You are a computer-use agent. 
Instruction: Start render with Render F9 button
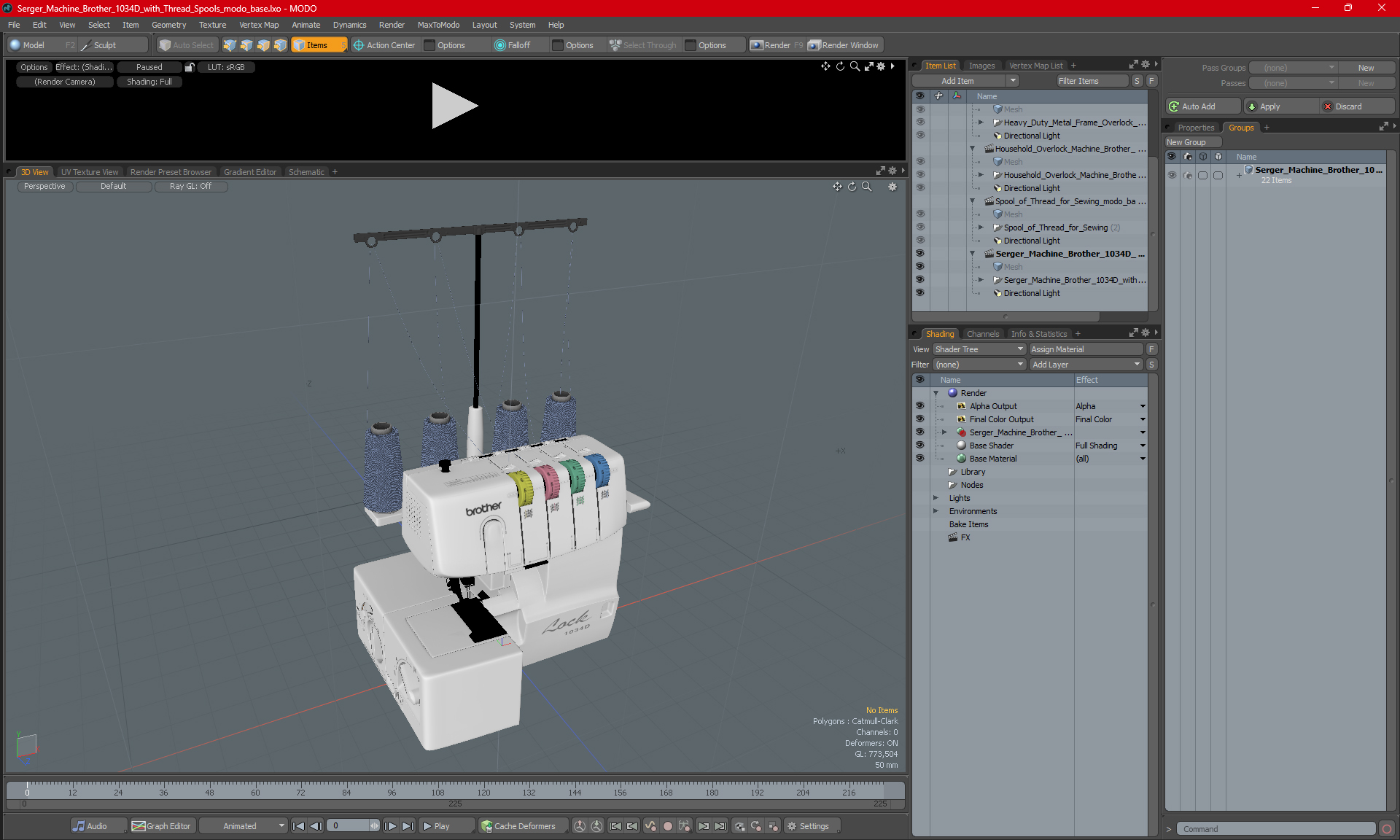pyautogui.click(x=777, y=45)
